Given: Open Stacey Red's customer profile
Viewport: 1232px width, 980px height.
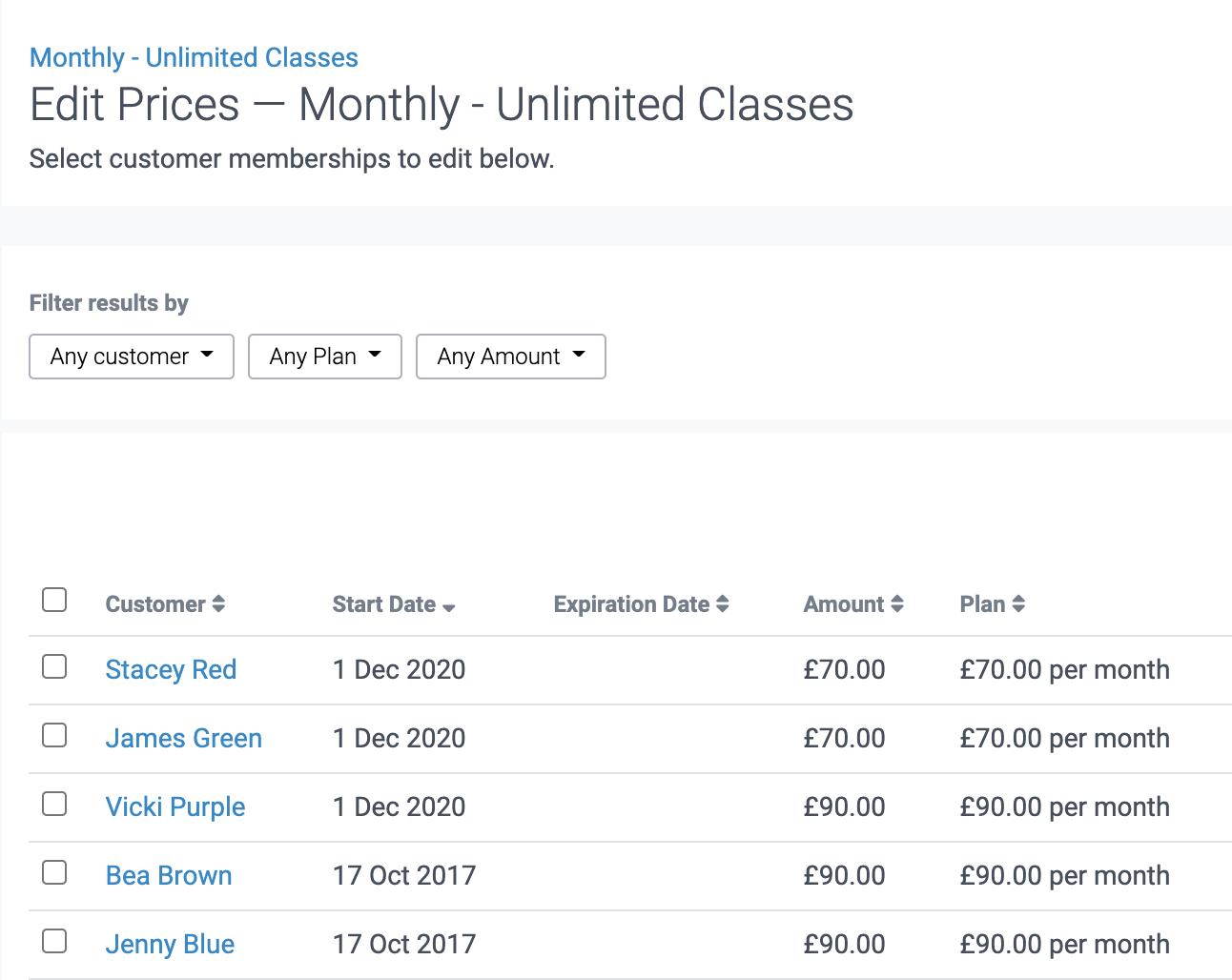Looking at the screenshot, I should point(171,669).
